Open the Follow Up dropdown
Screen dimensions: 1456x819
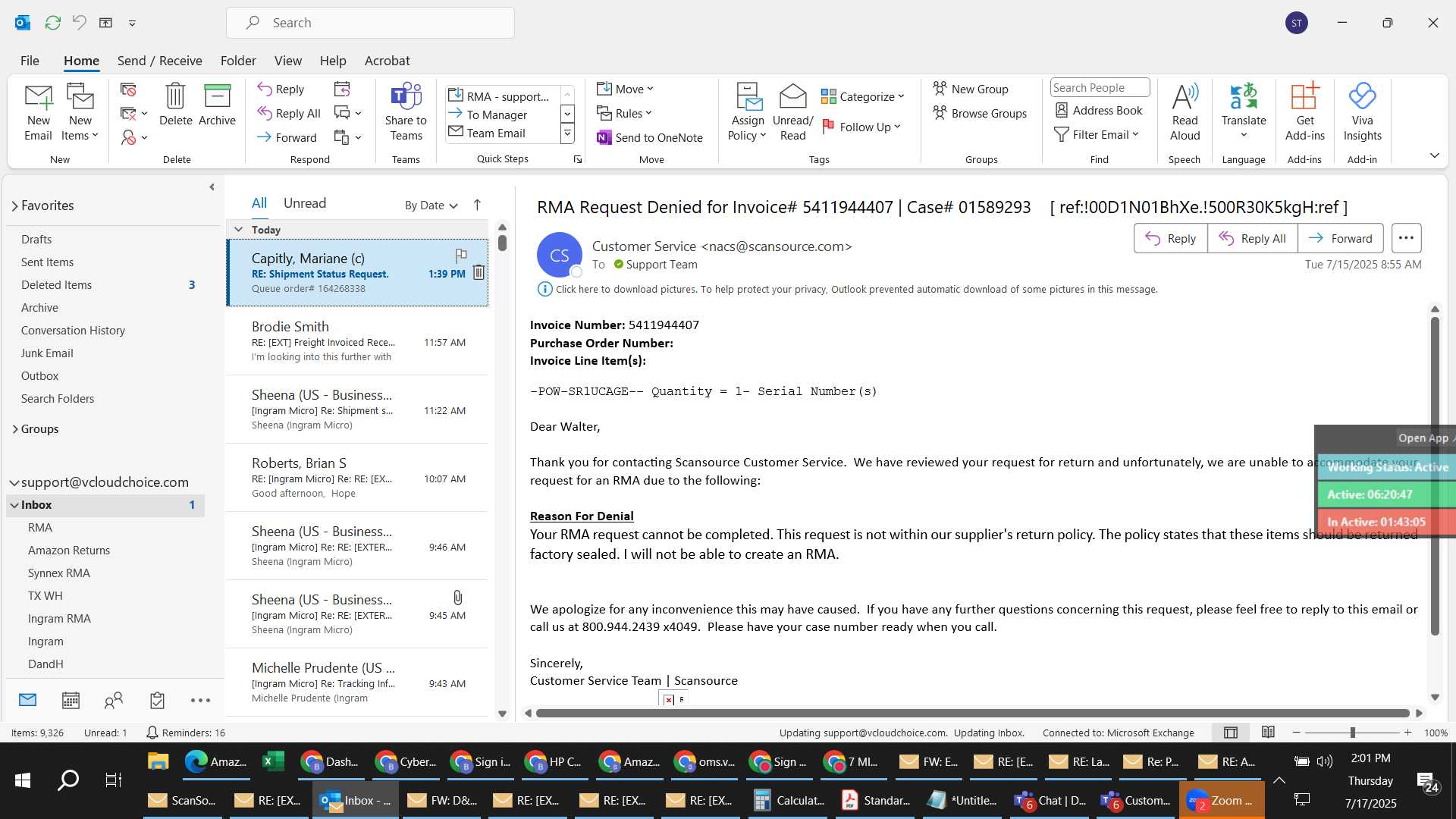pyautogui.click(x=861, y=127)
